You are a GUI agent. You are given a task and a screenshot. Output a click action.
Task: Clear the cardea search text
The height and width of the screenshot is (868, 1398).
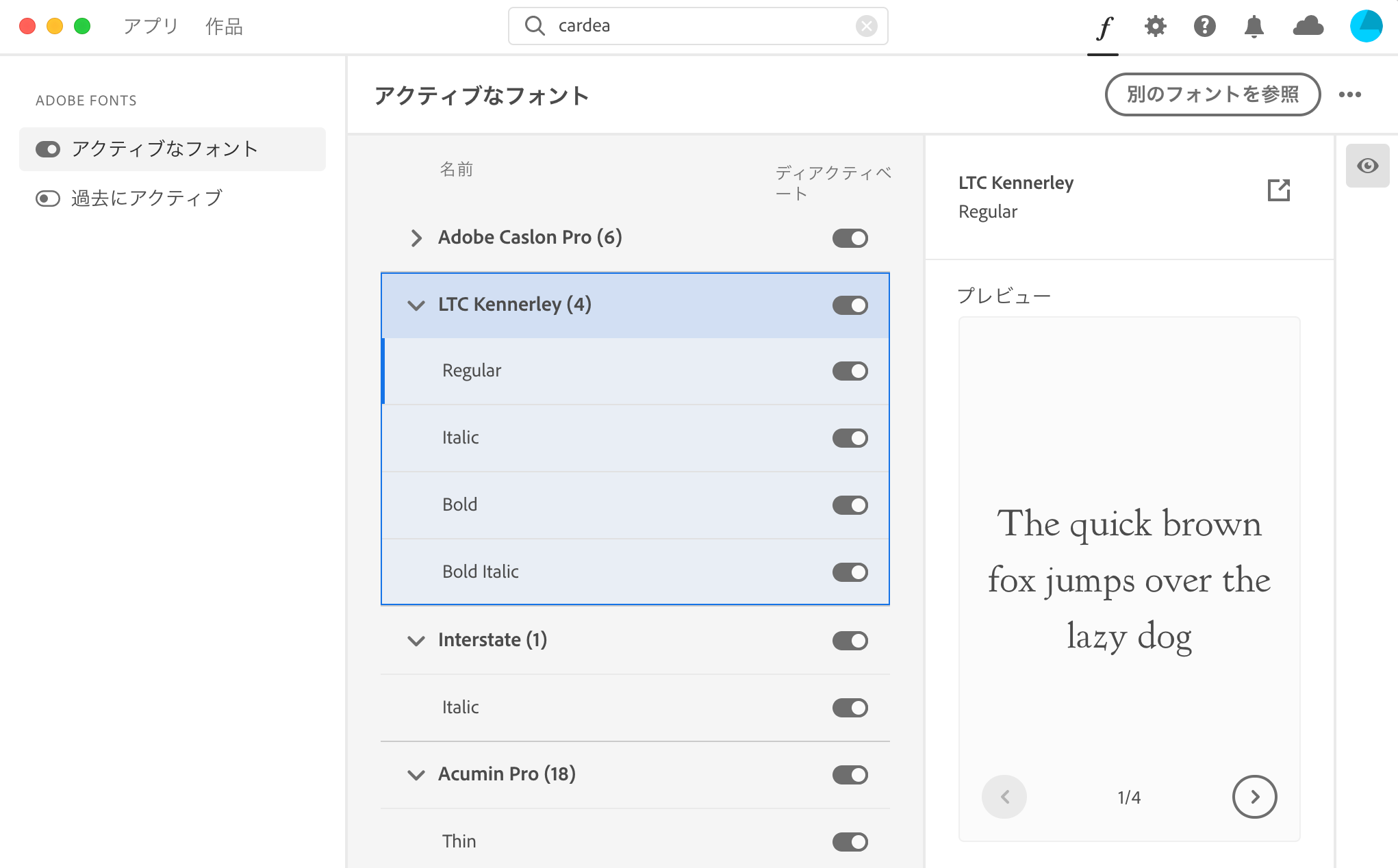(866, 26)
